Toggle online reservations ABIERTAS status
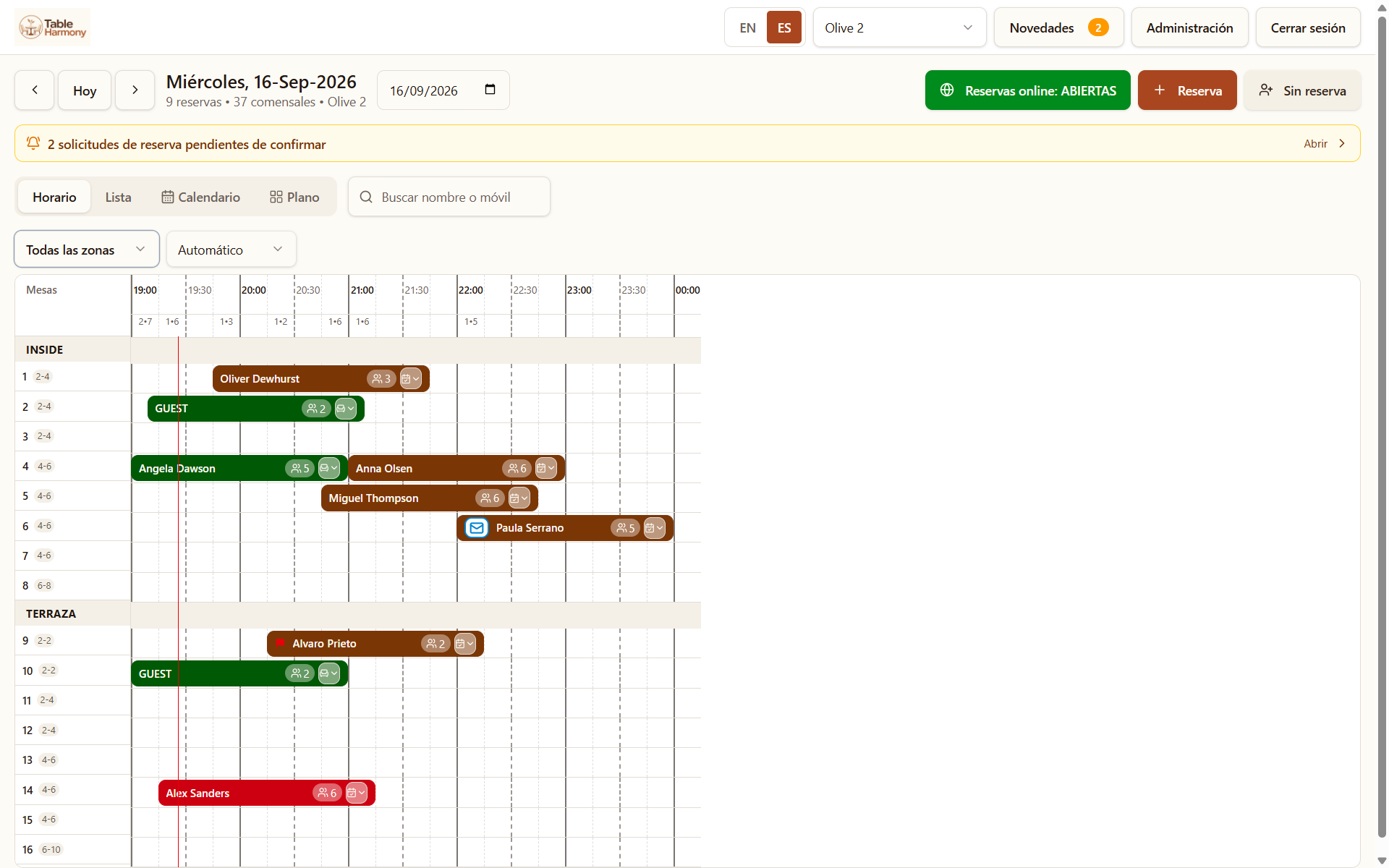 pos(1027,90)
